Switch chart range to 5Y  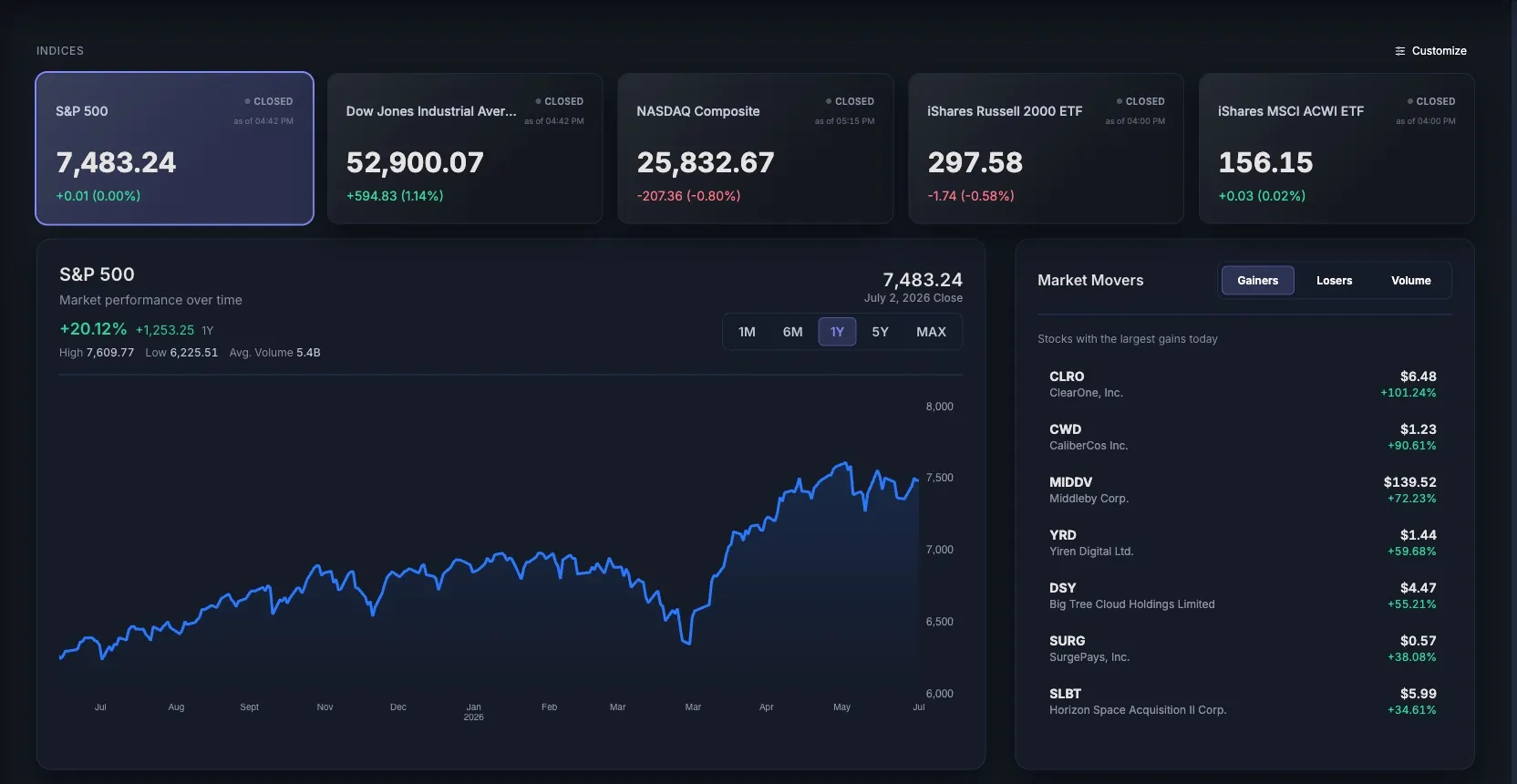pos(880,332)
